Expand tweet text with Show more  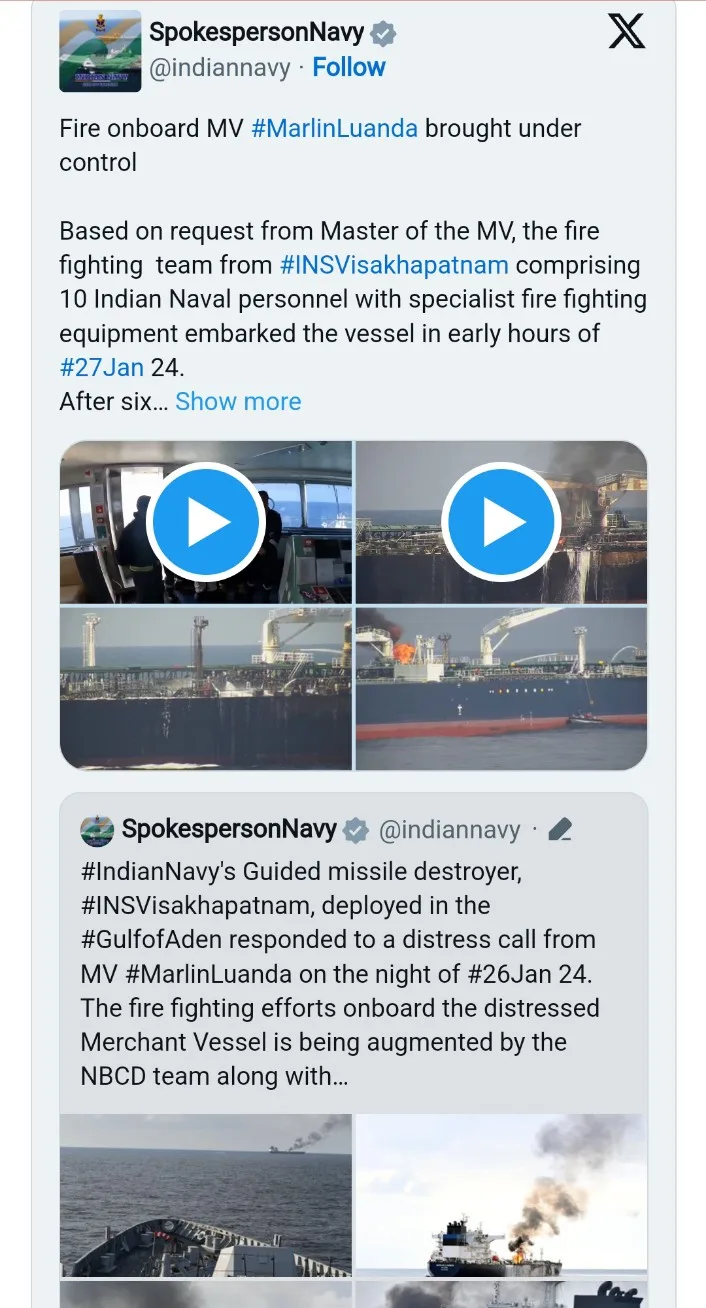click(x=238, y=401)
